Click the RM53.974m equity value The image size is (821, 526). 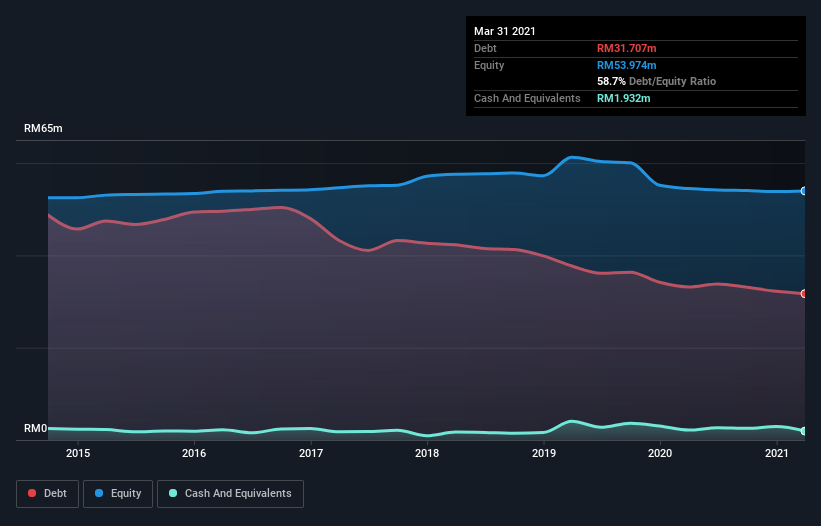(626, 65)
